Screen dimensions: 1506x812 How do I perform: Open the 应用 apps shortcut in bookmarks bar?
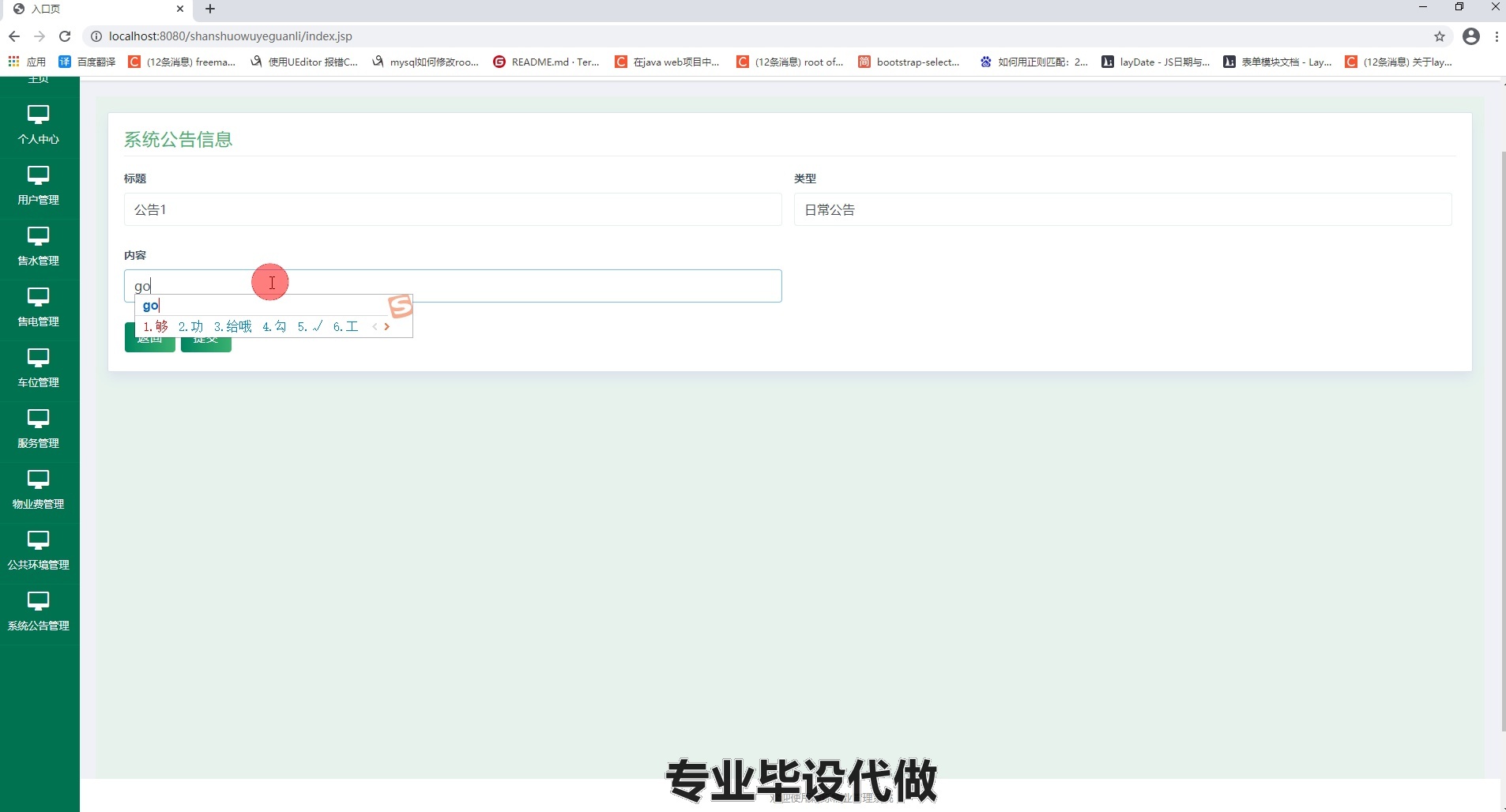pyautogui.click(x=27, y=62)
